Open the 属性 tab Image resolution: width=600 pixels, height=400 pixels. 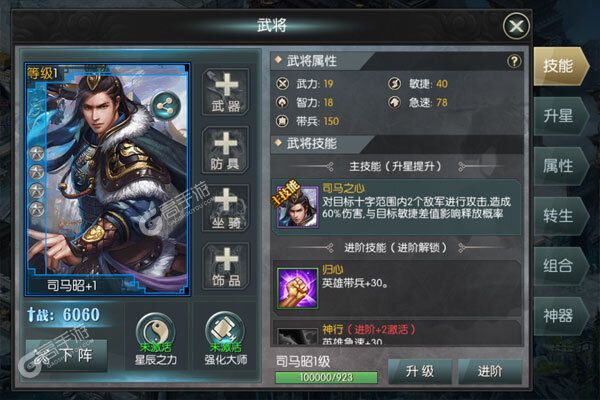pyautogui.click(x=560, y=166)
